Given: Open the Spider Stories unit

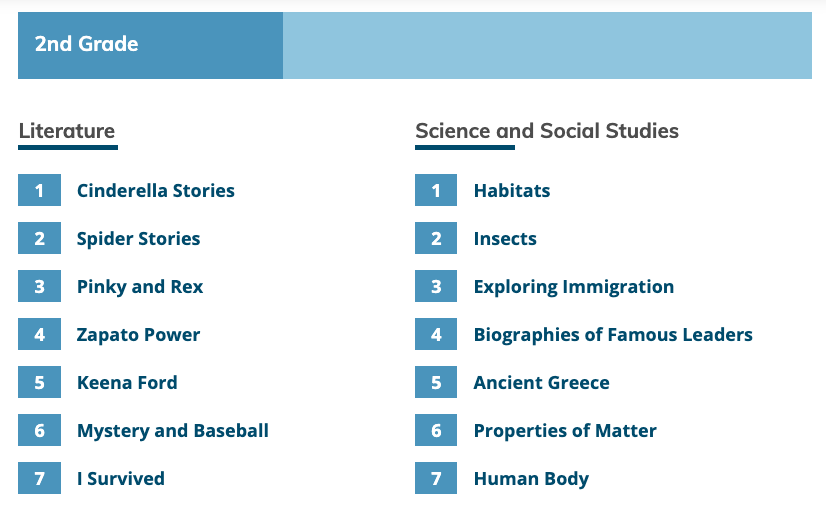Looking at the screenshot, I should coord(139,239).
